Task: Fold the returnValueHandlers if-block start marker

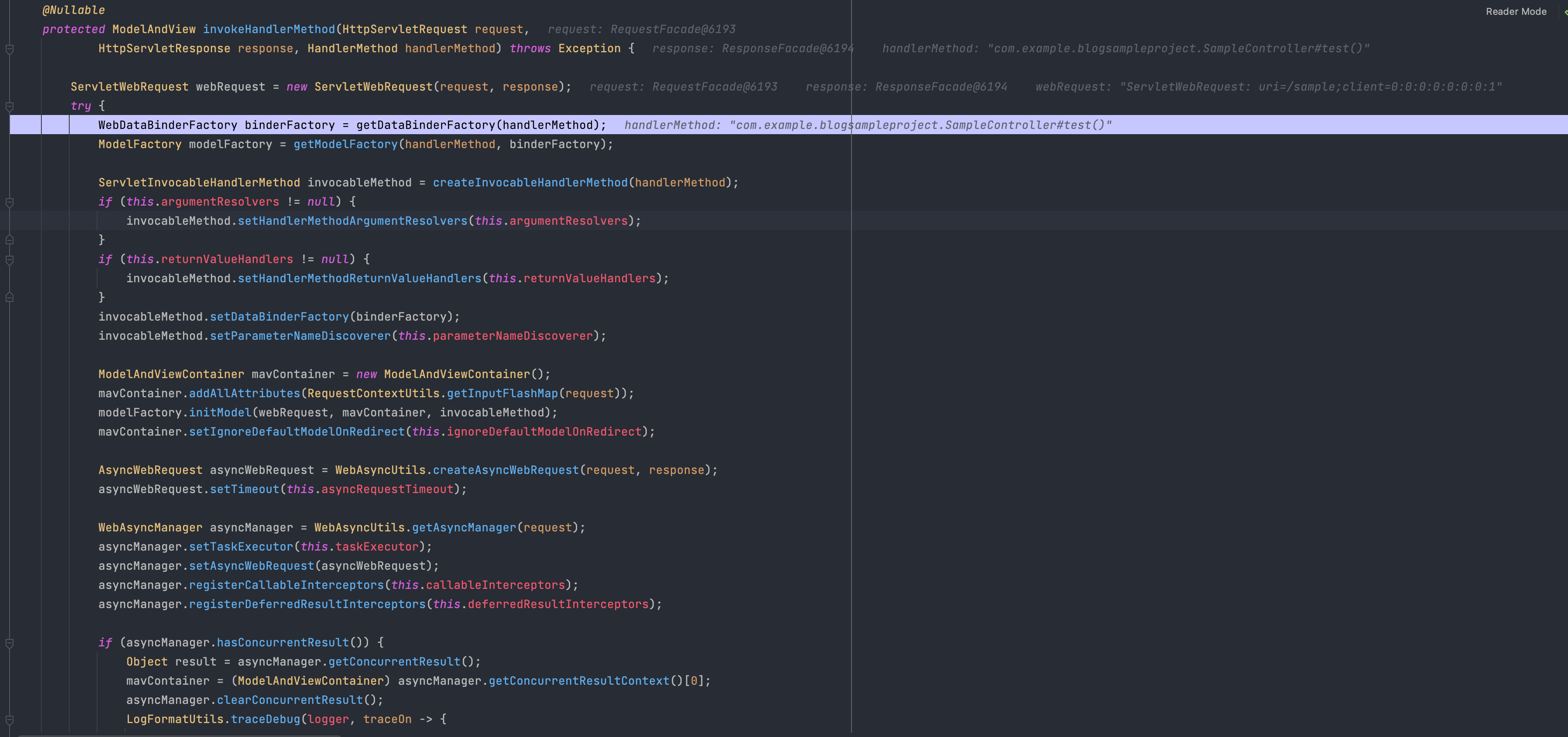Action: [10, 260]
